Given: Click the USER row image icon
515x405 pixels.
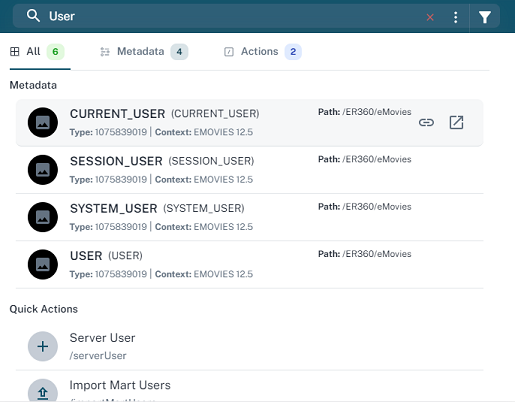Looking at the screenshot, I should 43,264.
